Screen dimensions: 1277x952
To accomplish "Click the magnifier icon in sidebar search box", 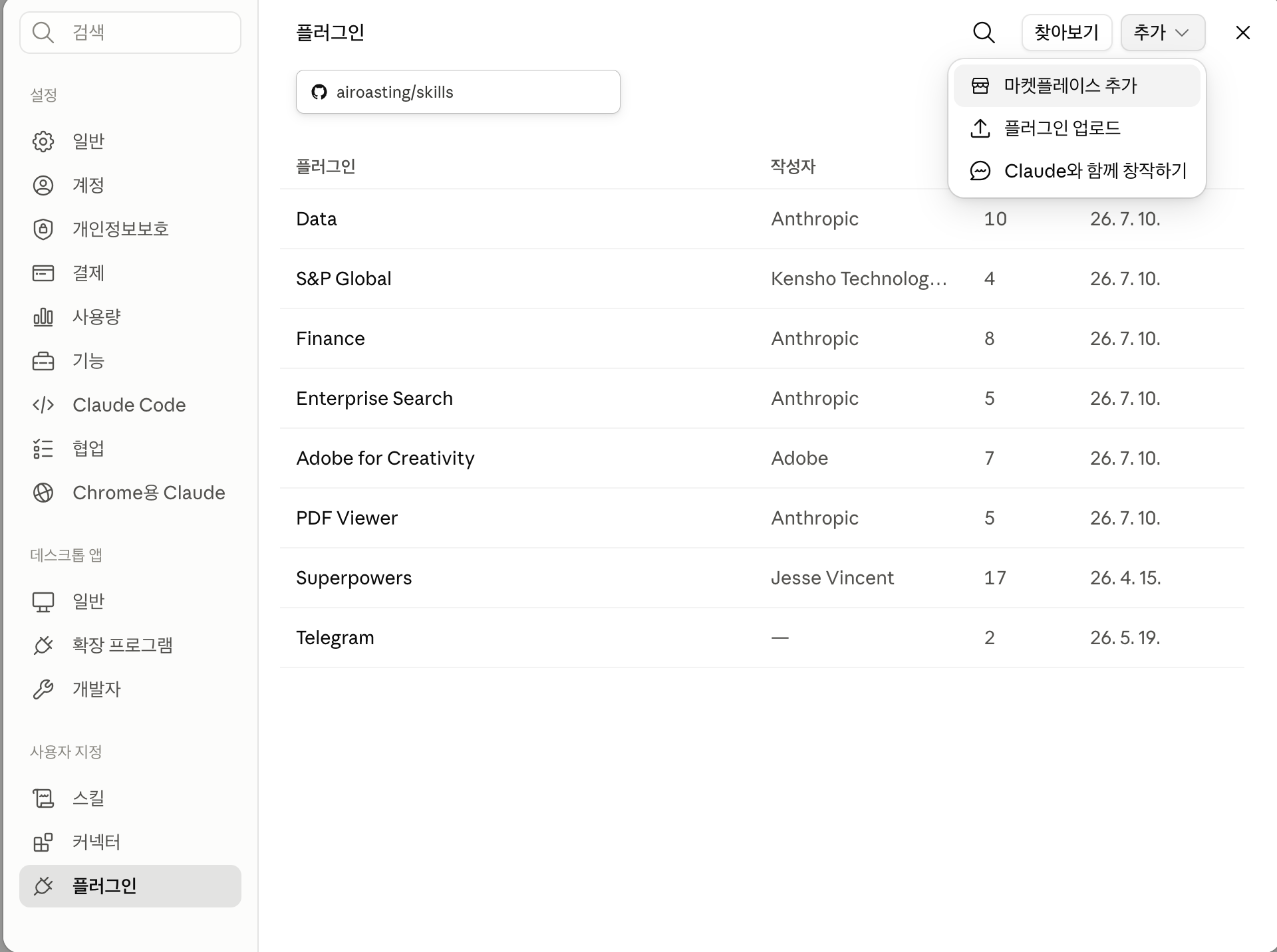I will tap(43, 33).
